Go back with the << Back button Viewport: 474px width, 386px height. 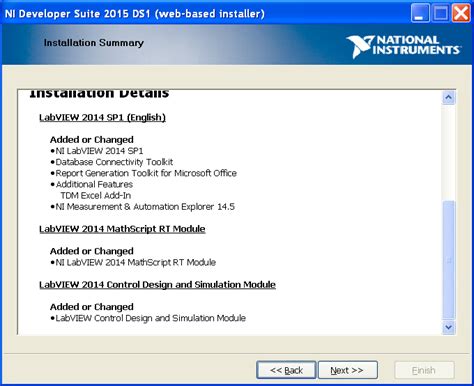(286, 370)
